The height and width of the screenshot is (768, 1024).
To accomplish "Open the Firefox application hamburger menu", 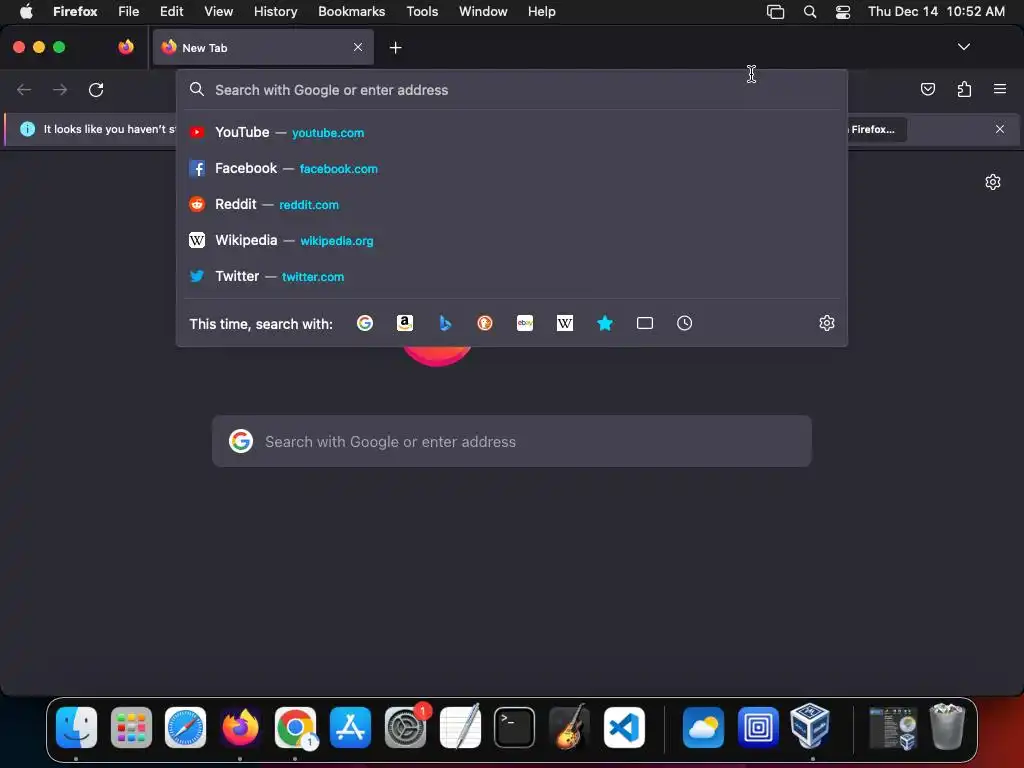I will click(1000, 89).
